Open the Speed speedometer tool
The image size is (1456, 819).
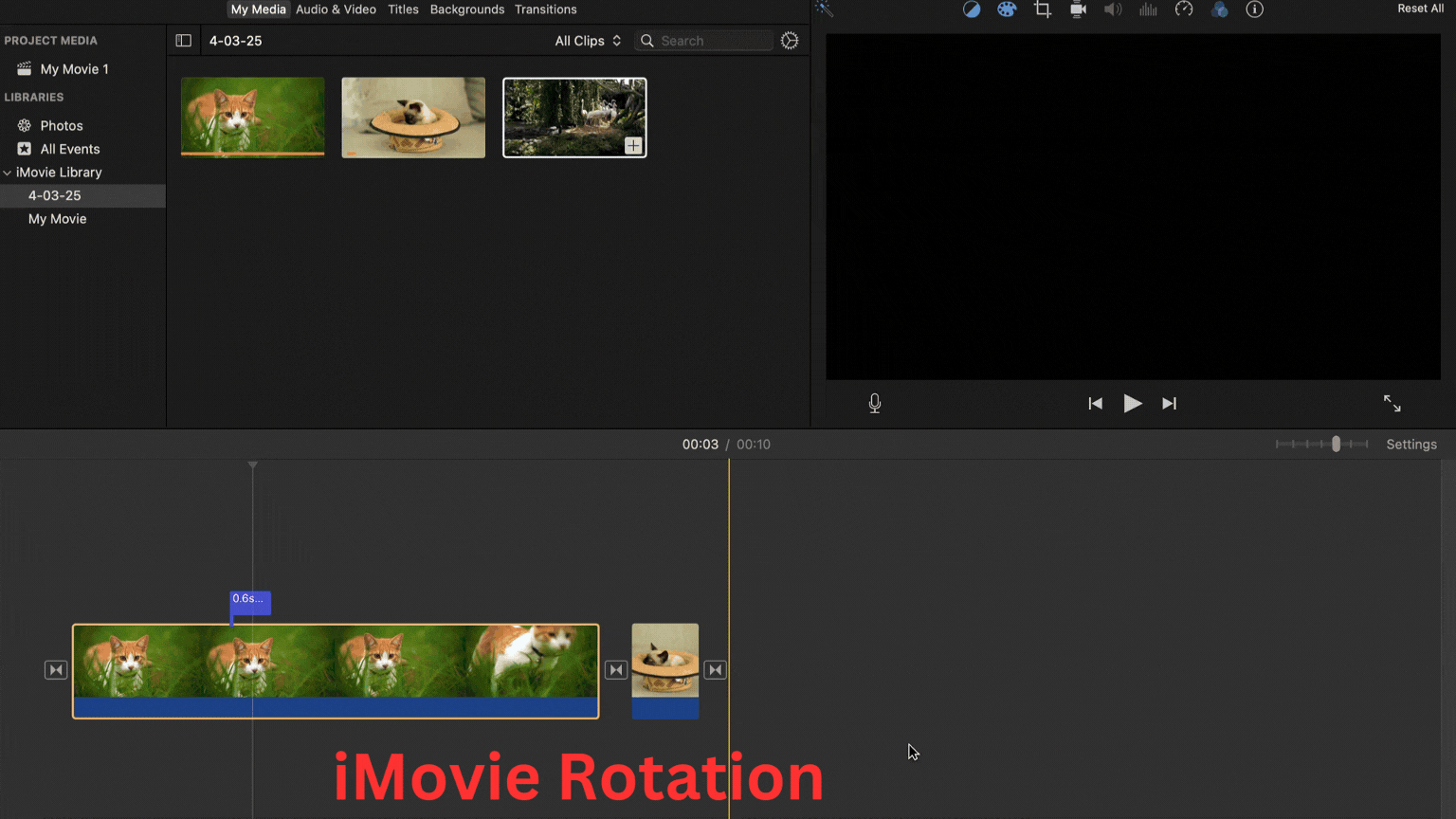coord(1184,9)
